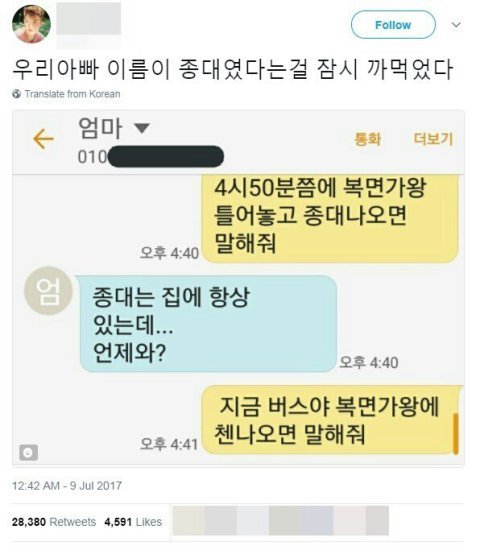The width and height of the screenshot is (480, 550).
Task: Click the emoticon icon at bottom of chat
Action: point(28,452)
